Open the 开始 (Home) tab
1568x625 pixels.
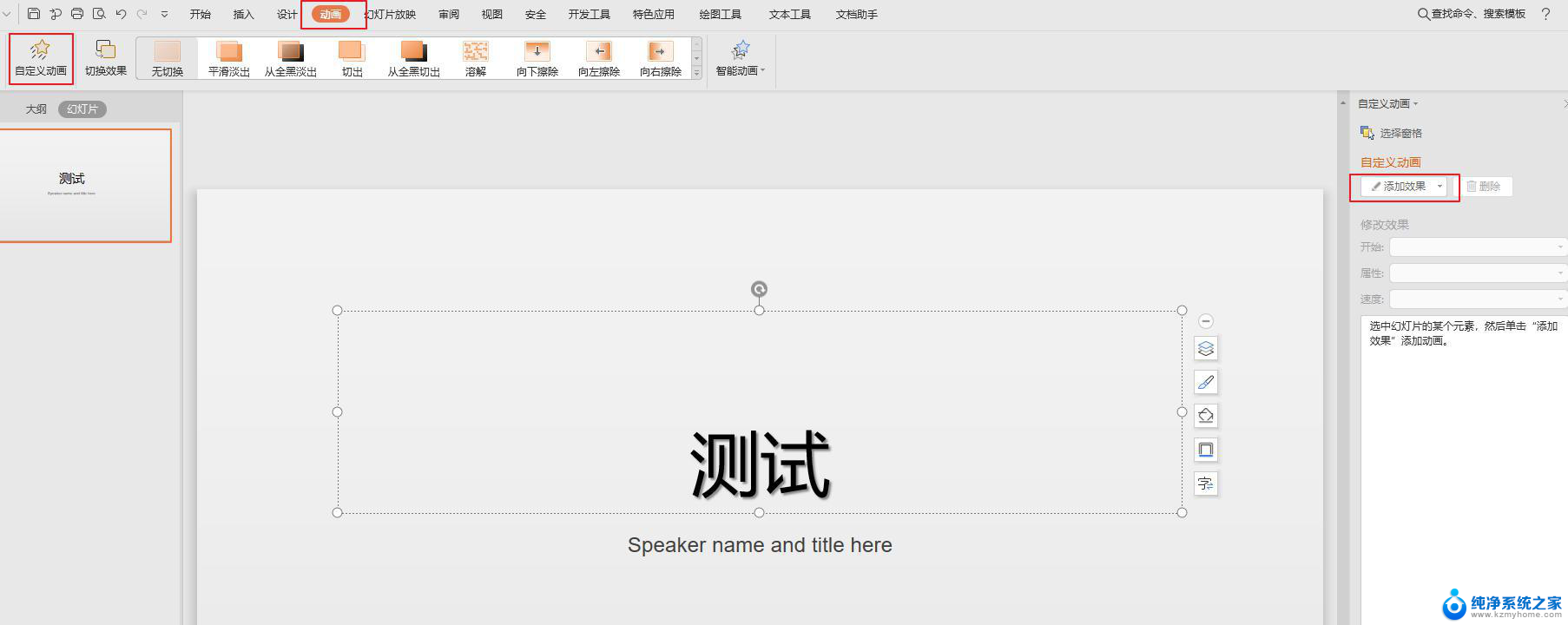[201, 14]
